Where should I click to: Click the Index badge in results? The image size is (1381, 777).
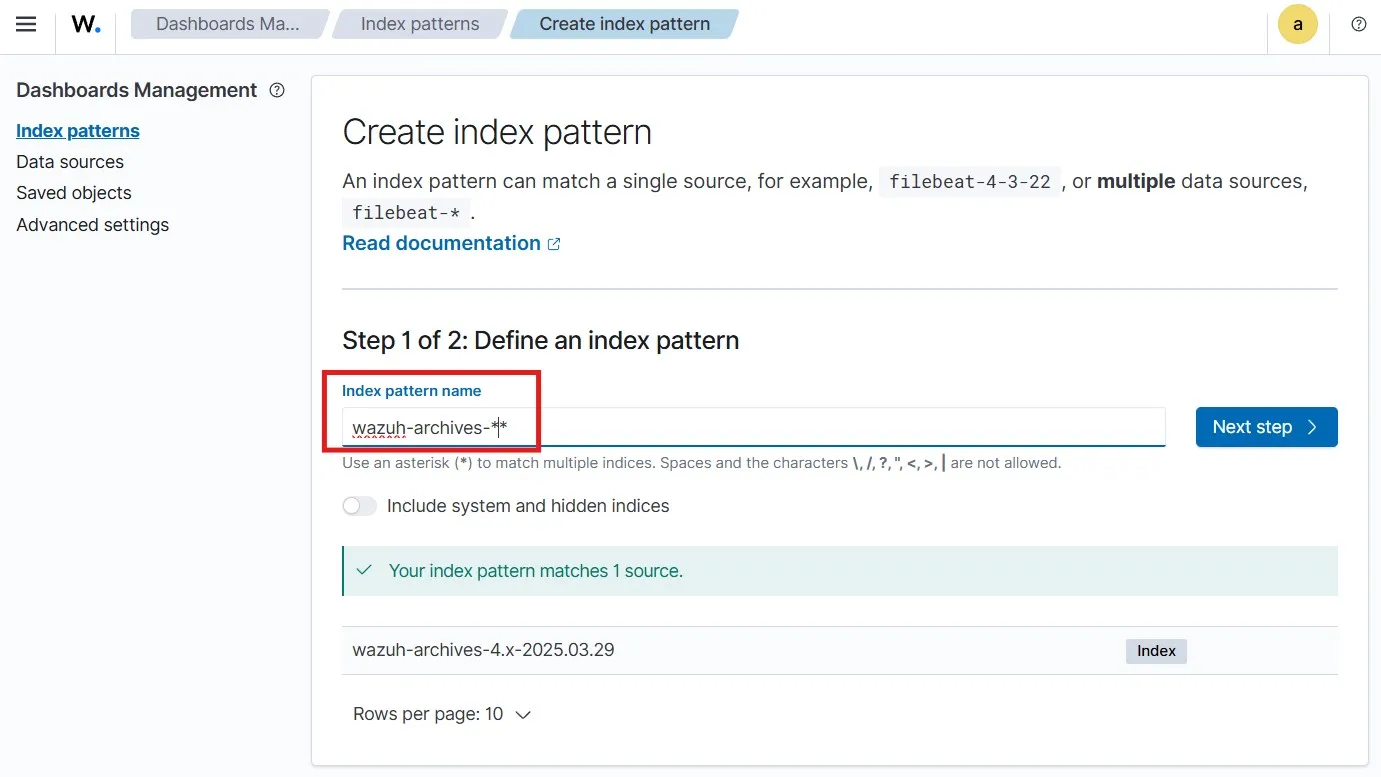pos(1156,651)
